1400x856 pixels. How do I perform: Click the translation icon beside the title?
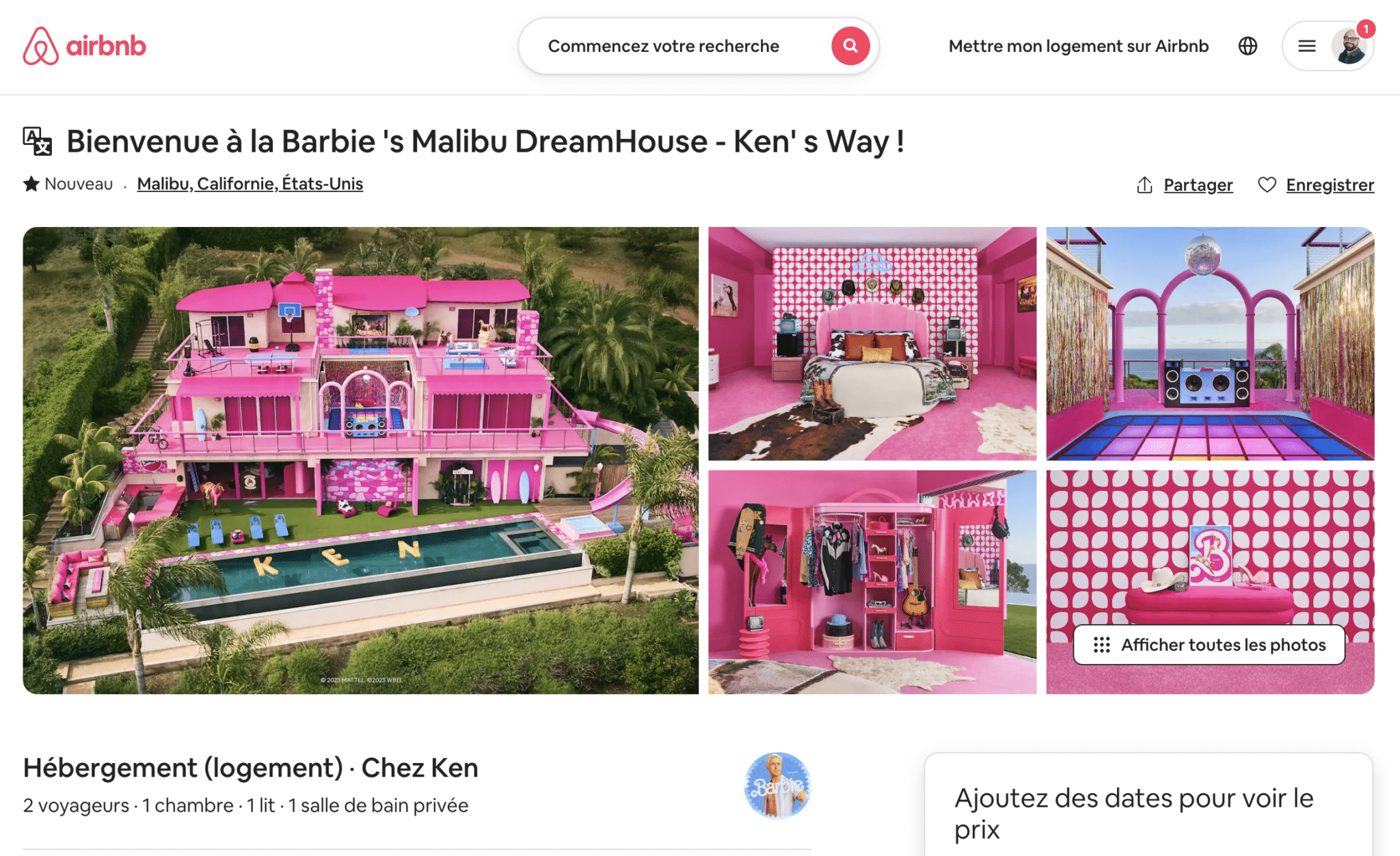click(38, 142)
